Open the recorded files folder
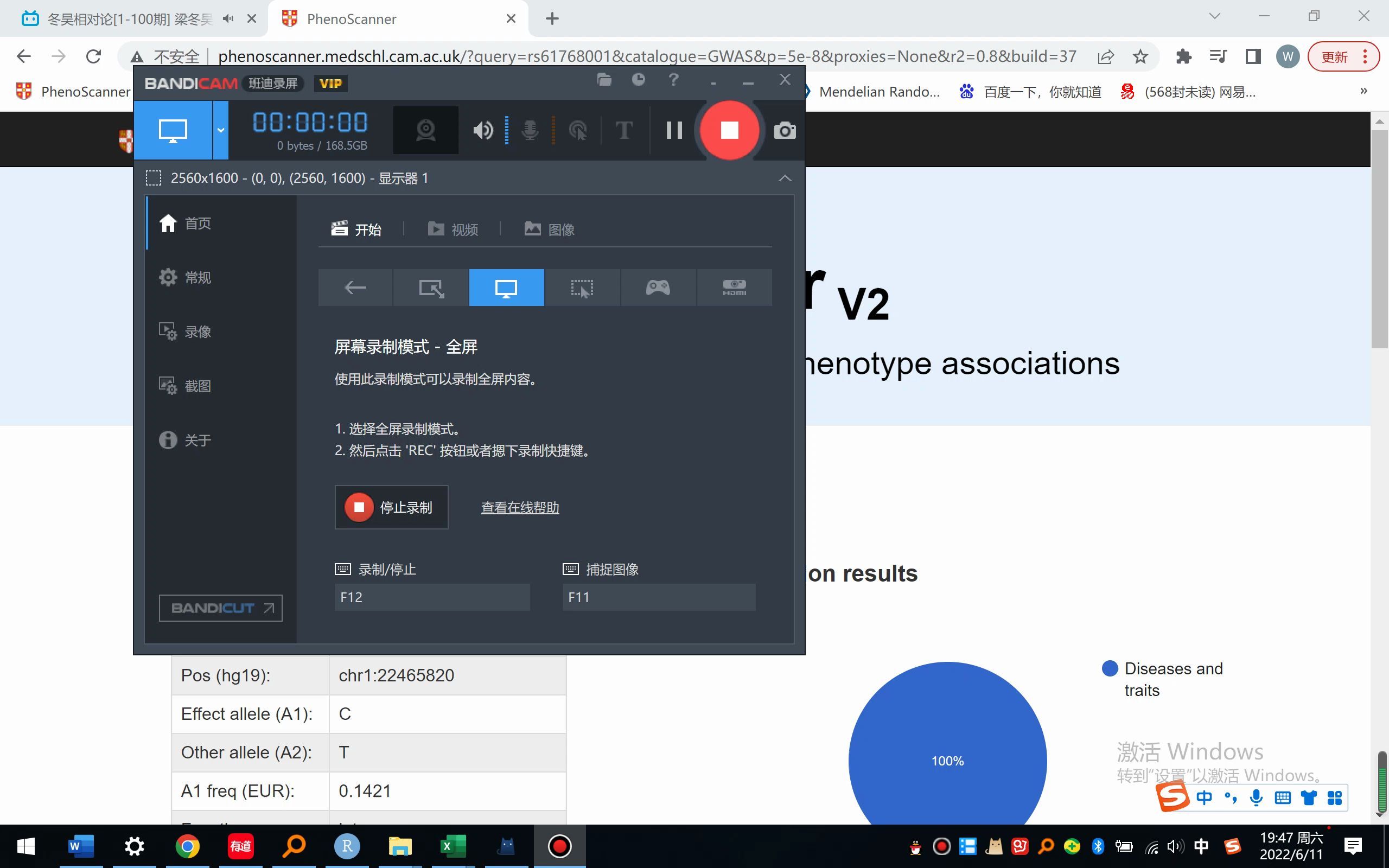1389x868 pixels. click(604, 80)
